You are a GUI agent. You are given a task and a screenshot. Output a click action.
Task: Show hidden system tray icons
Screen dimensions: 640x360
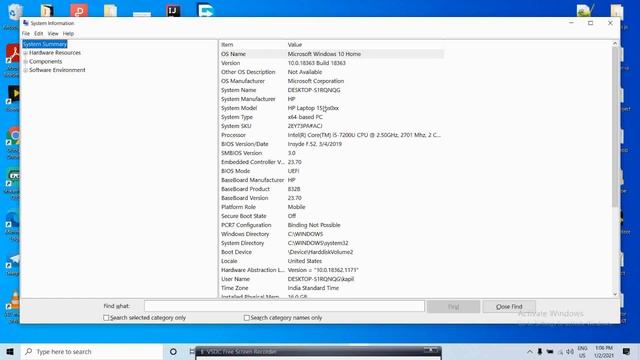(529, 351)
